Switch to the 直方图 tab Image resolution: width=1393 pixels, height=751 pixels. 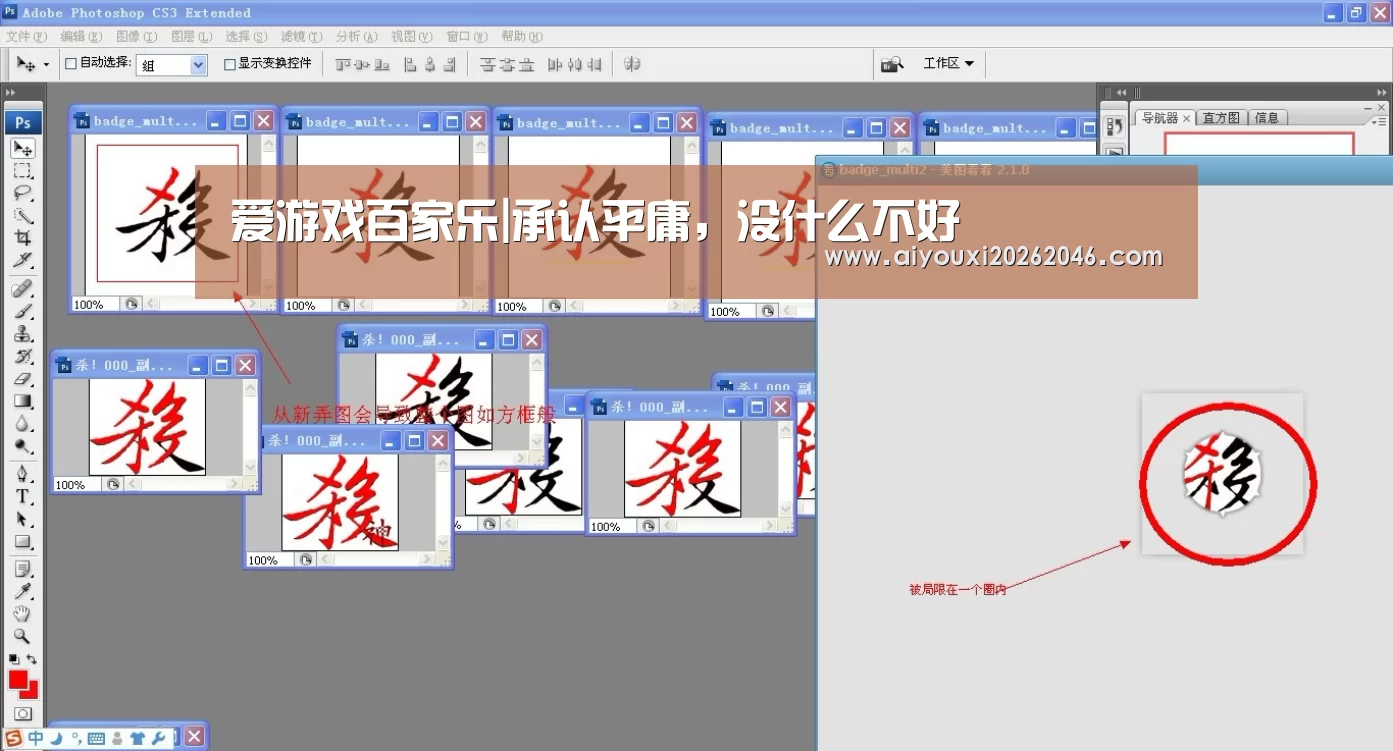coord(1221,118)
